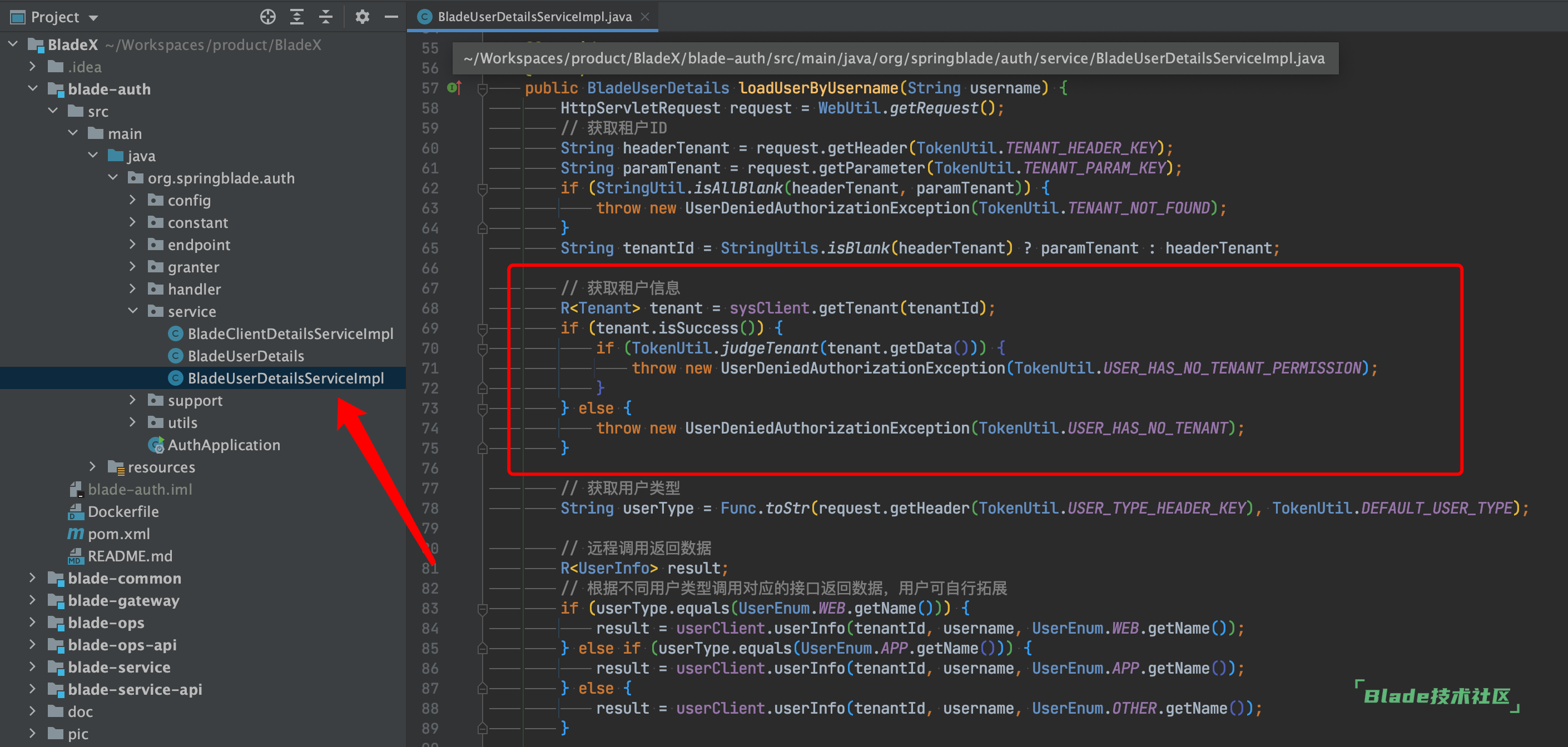The image size is (1568, 747).
Task: Click the Markdown icon beside README.md
Action: coord(76,556)
